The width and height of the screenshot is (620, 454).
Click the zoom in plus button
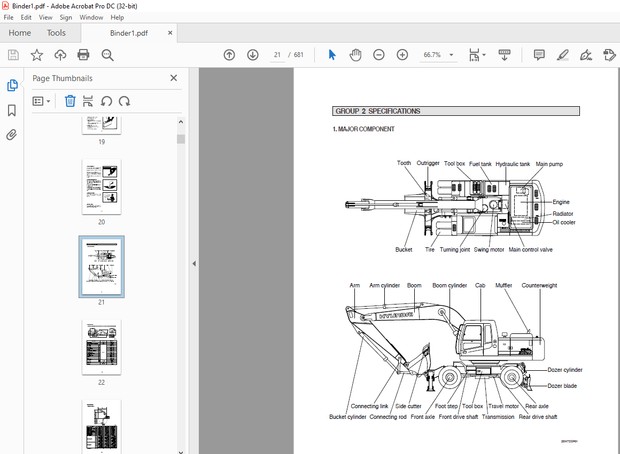click(x=402, y=55)
